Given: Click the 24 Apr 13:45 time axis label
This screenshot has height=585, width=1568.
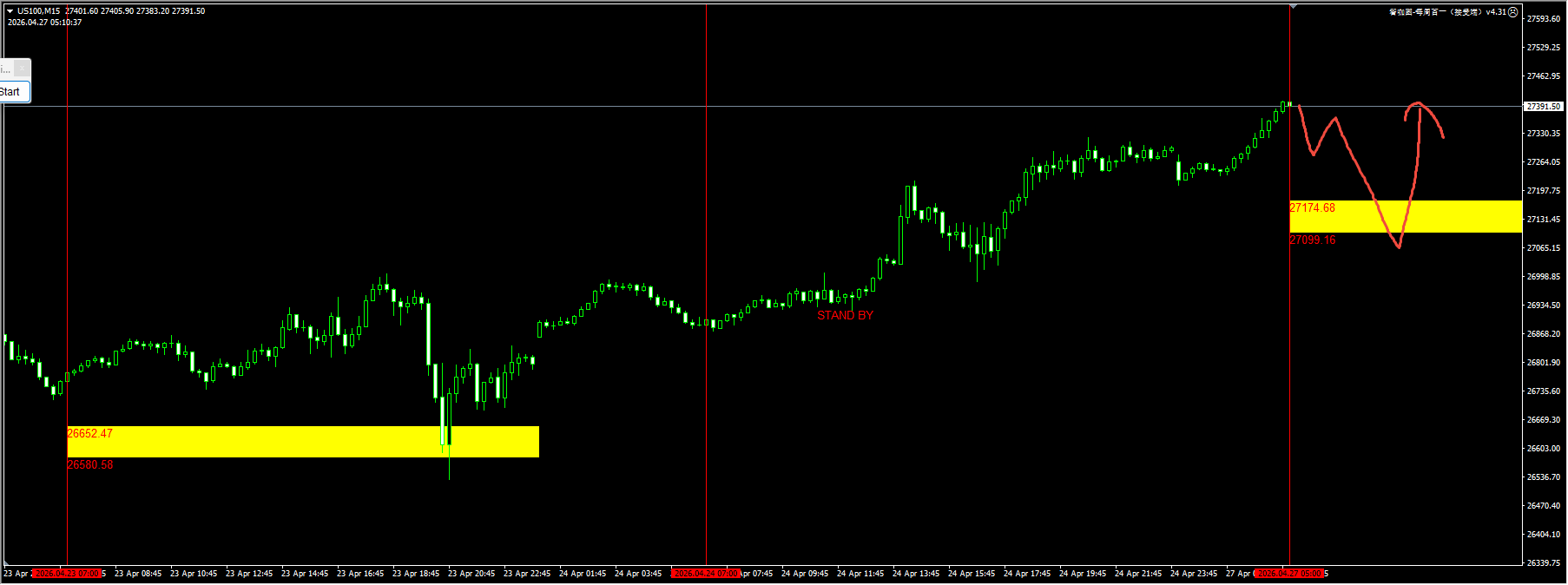Looking at the screenshot, I should coord(915,574).
